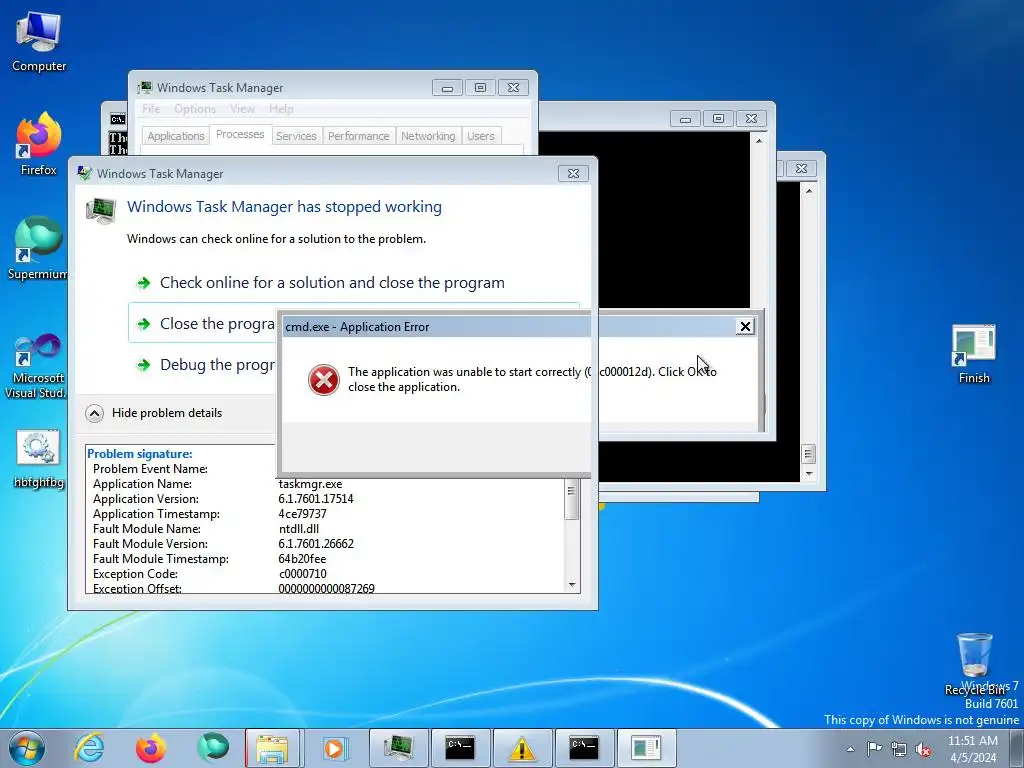Click Task Manager icon in crash dialog title
This screenshot has width=1024, height=768.
tap(84, 173)
